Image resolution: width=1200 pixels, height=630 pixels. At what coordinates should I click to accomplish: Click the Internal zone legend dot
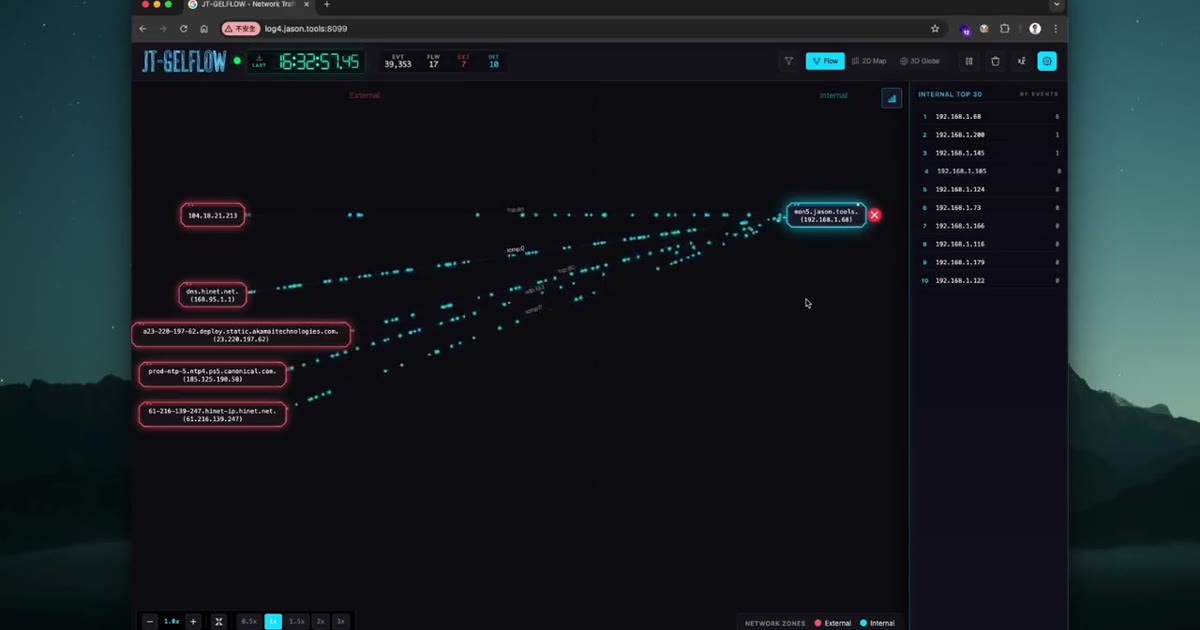pyautogui.click(x=864, y=623)
